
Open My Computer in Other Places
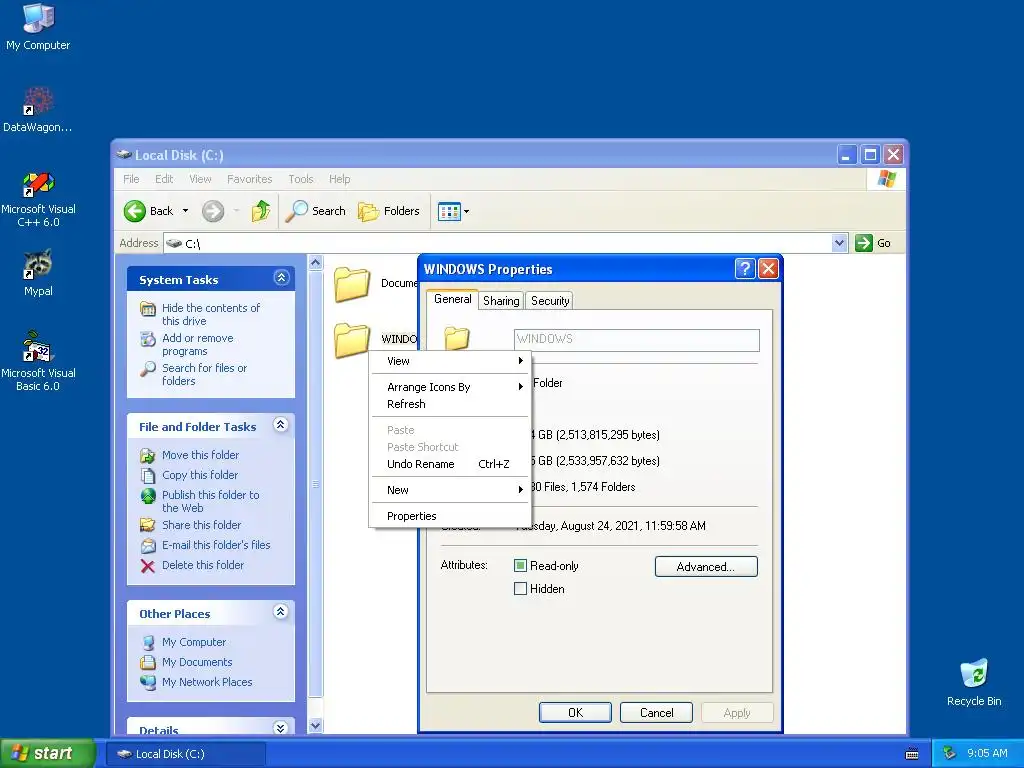[x=193, y=643]
